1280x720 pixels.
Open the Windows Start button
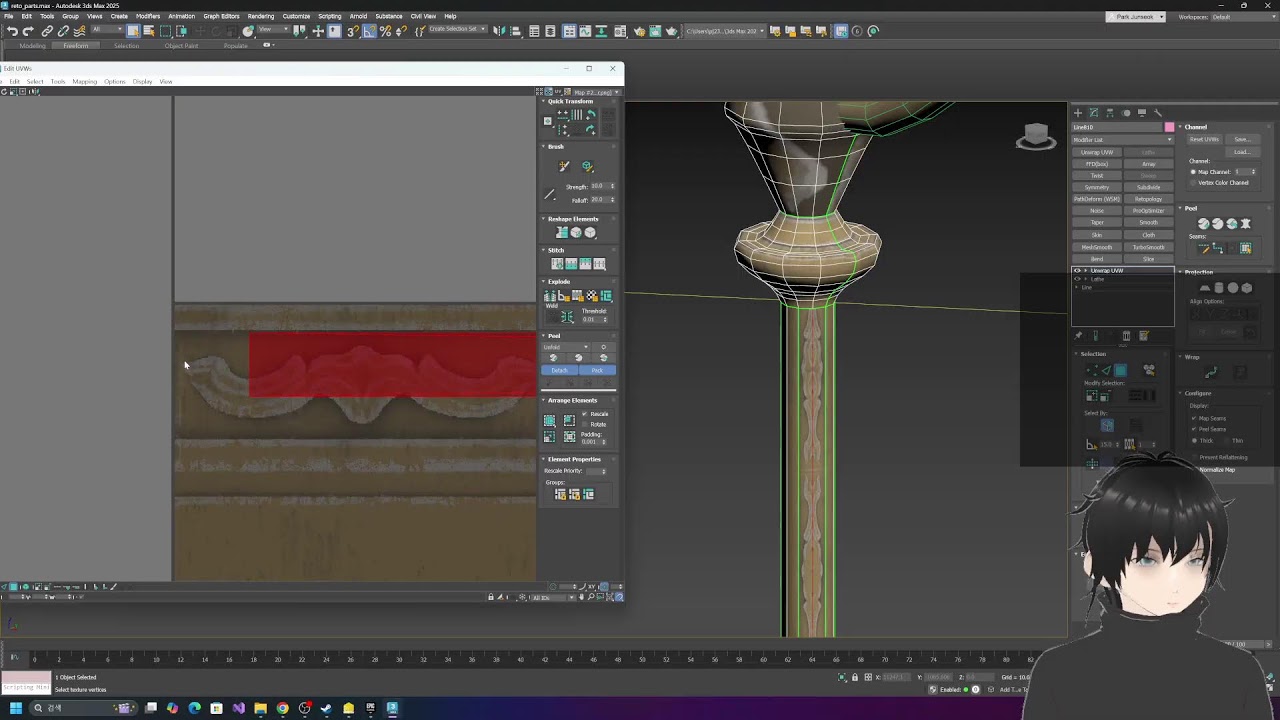16,708
